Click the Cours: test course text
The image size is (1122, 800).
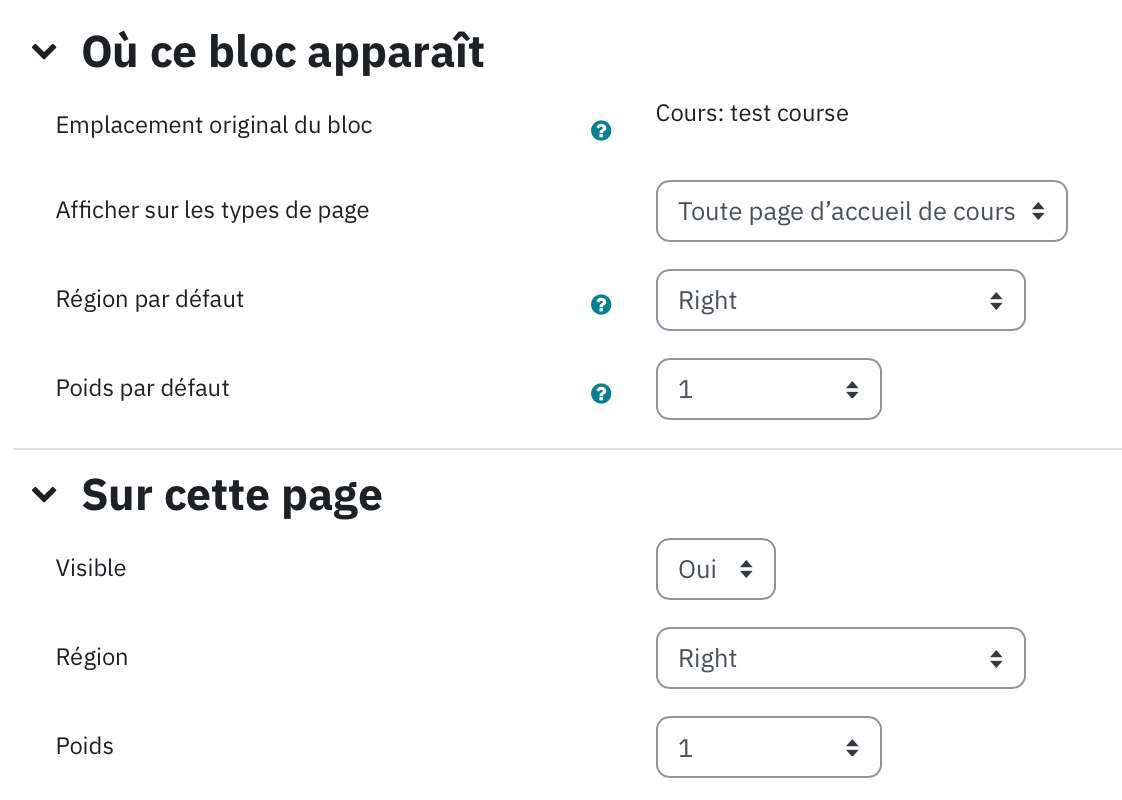tap(752, 113)
